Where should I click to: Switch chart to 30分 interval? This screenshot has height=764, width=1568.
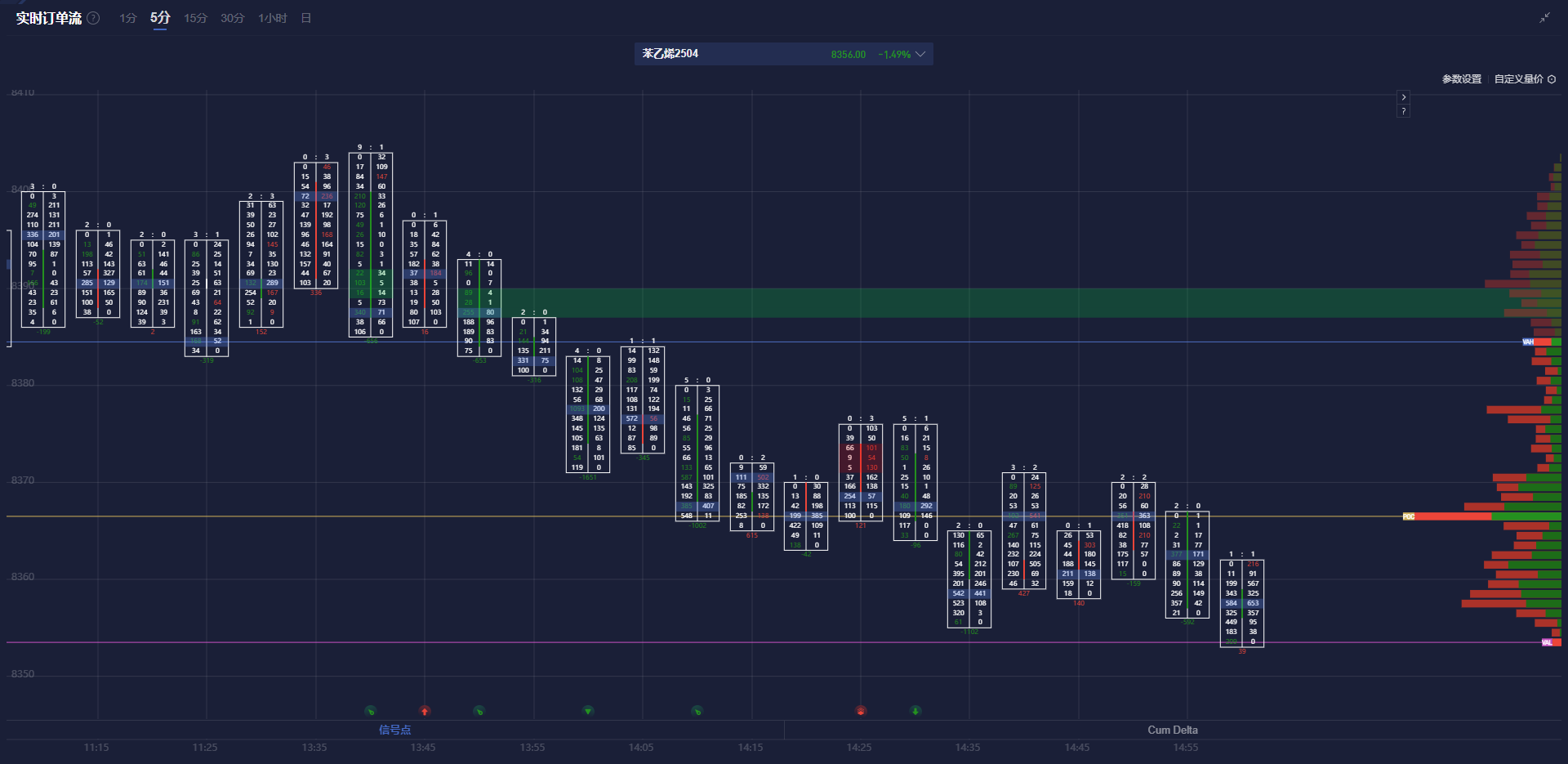click(232, 18)
